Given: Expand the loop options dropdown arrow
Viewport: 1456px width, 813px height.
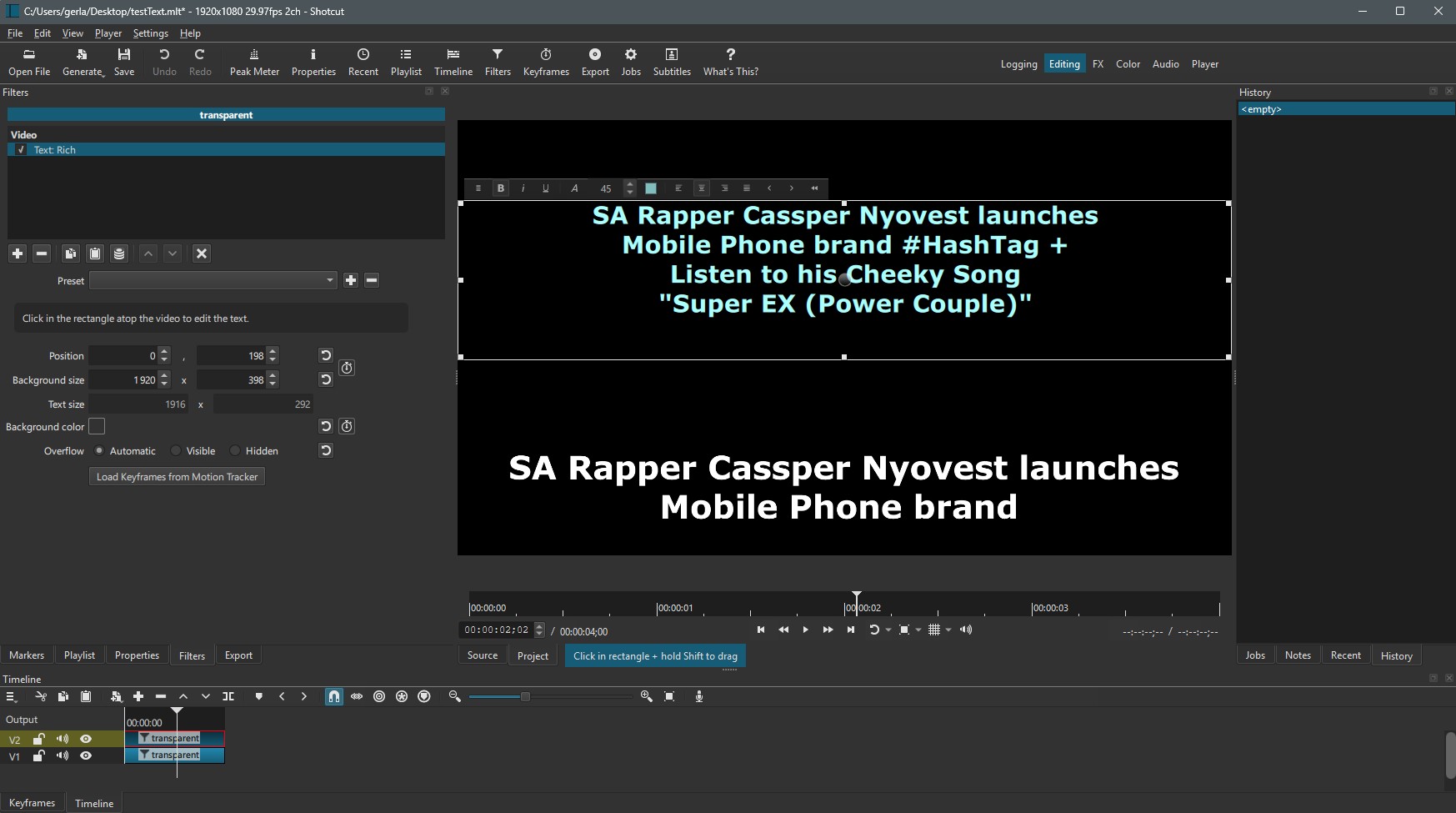Looking at the screenshot, I should pyautogui.click(x=888, y=630).
